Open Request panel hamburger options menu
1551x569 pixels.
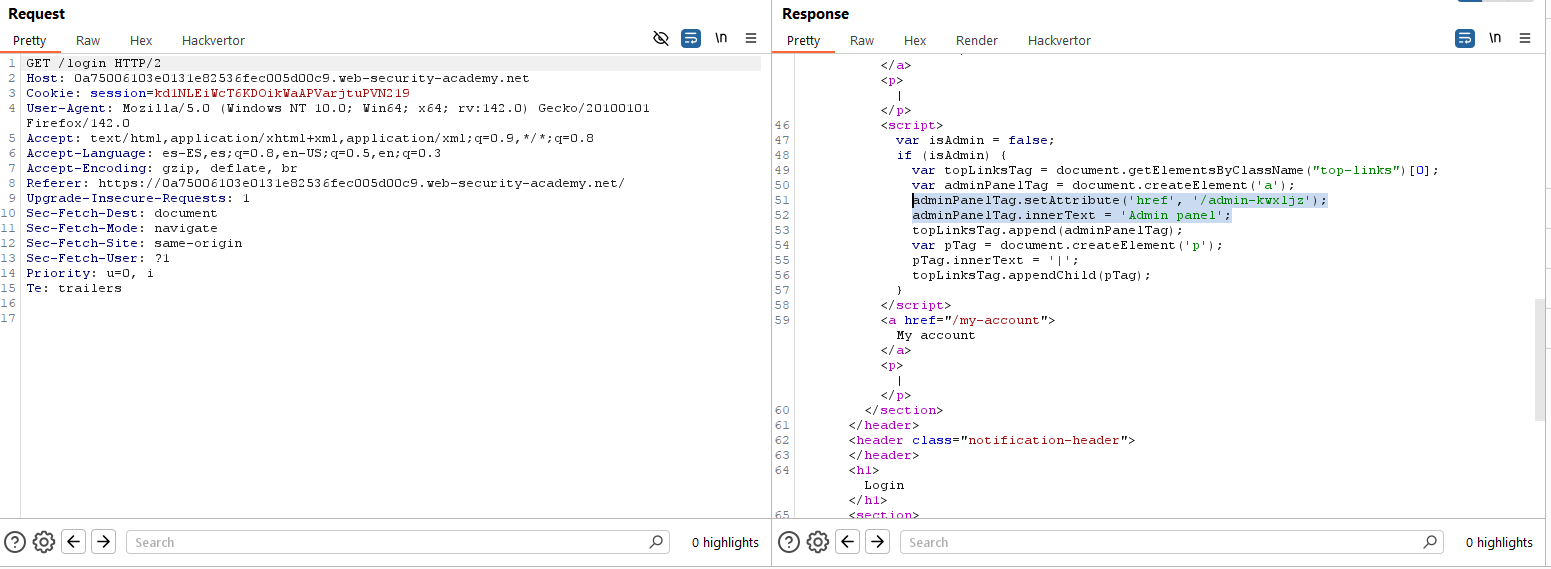751,39
